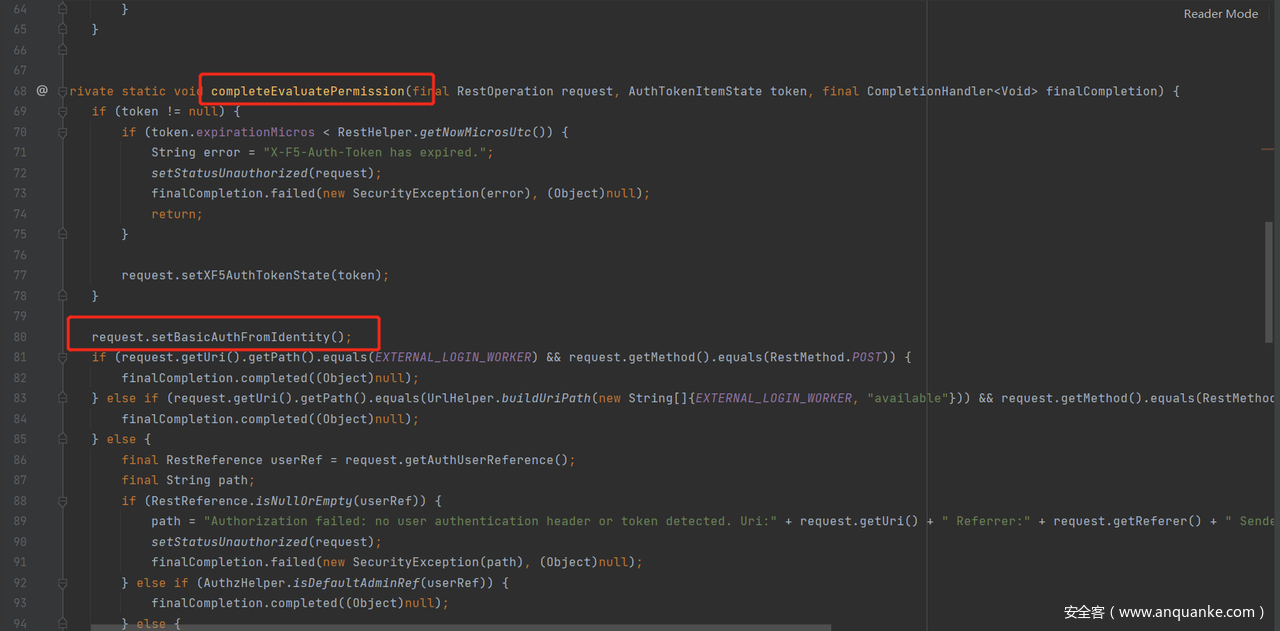1280x631 pixels.
Task: Click the setBasicAuthFromIdentity method call
Action: (x=221, y=337)
